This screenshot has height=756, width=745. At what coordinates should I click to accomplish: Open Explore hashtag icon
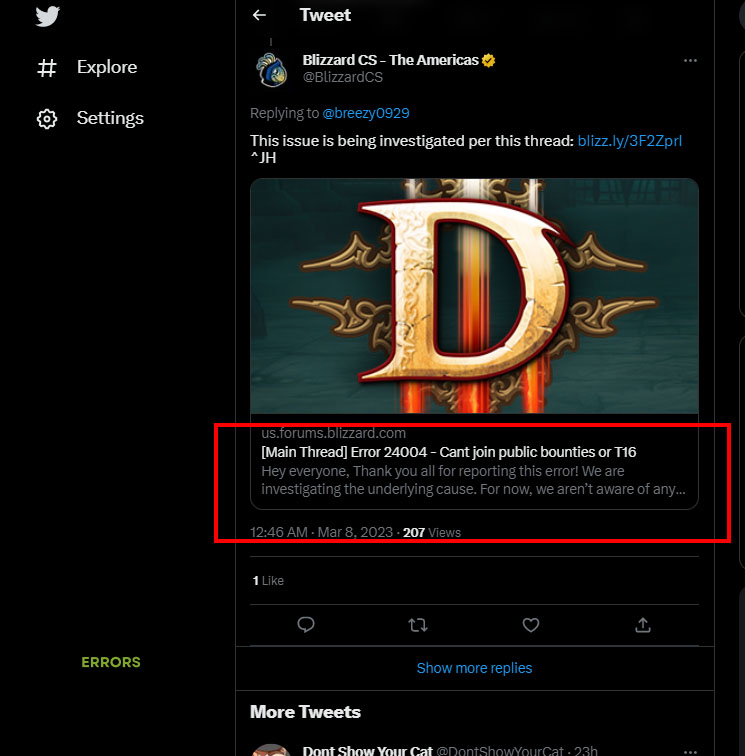coord(47,68)
